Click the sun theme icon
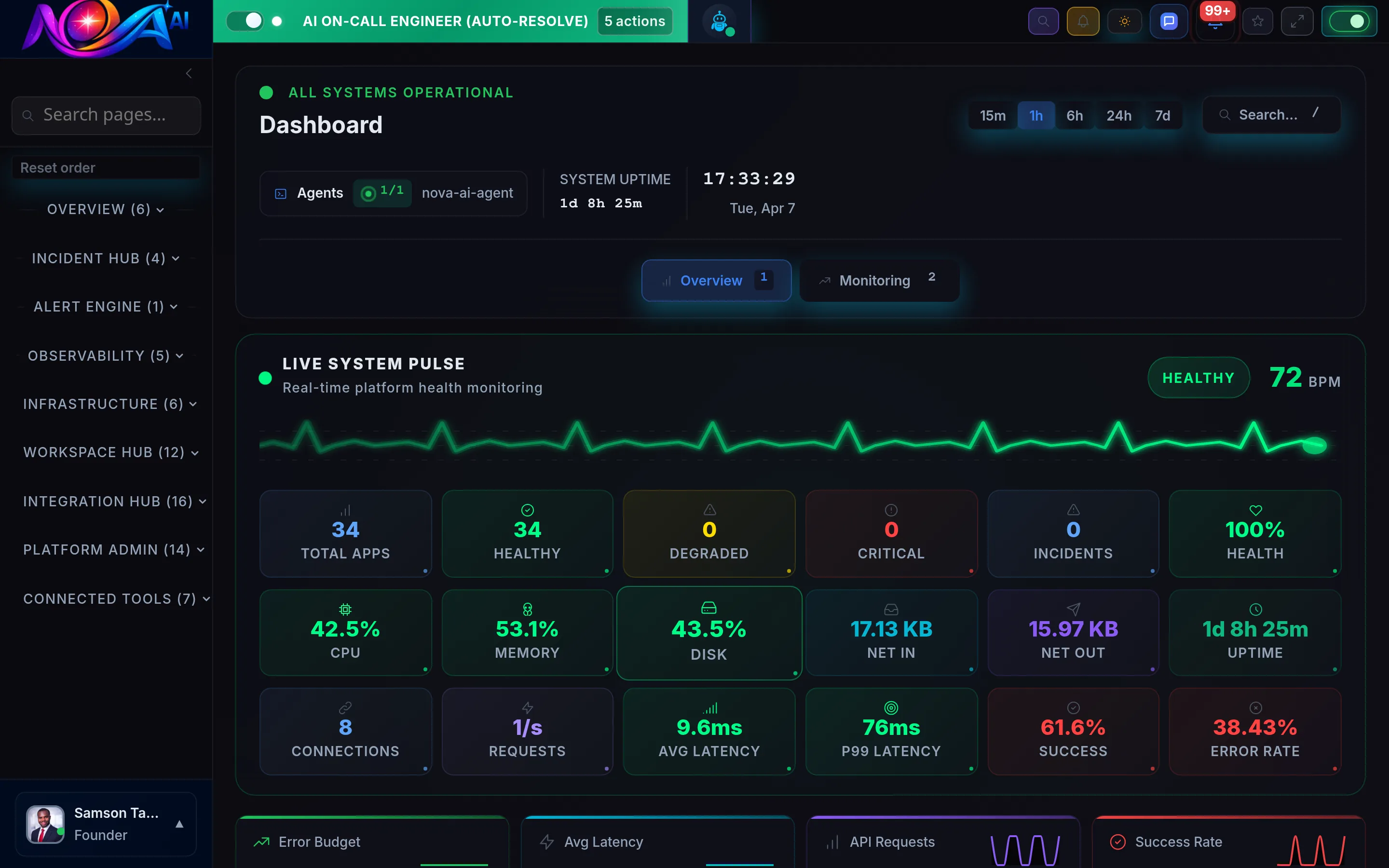Image resolution: width=1389 pixels, height=868 pixels. pyautogui.click(x=1124, y=21)
